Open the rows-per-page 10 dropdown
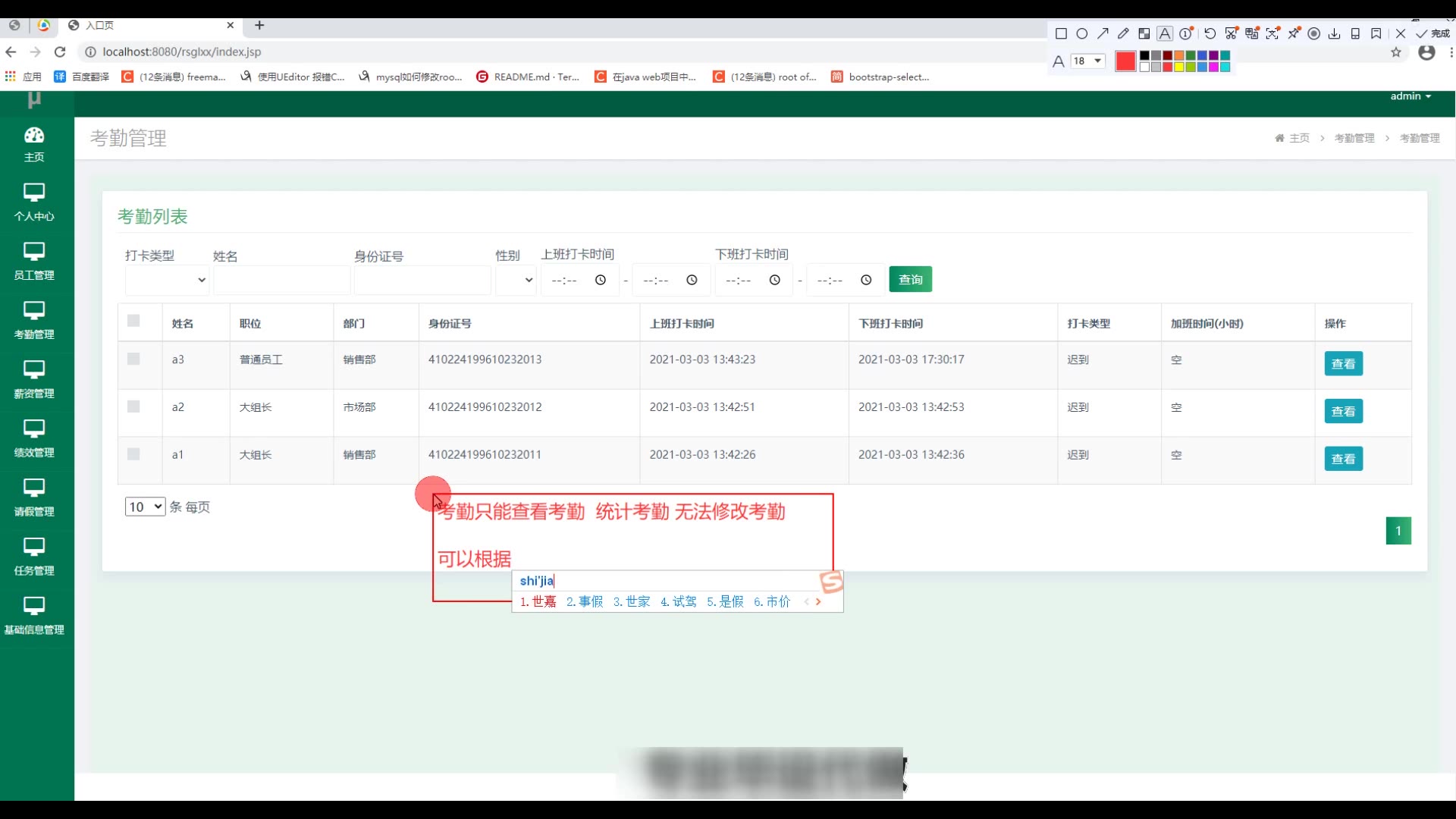Image resolution: width=1456 pixels, height=819 pixels. (x=145, y=507)
